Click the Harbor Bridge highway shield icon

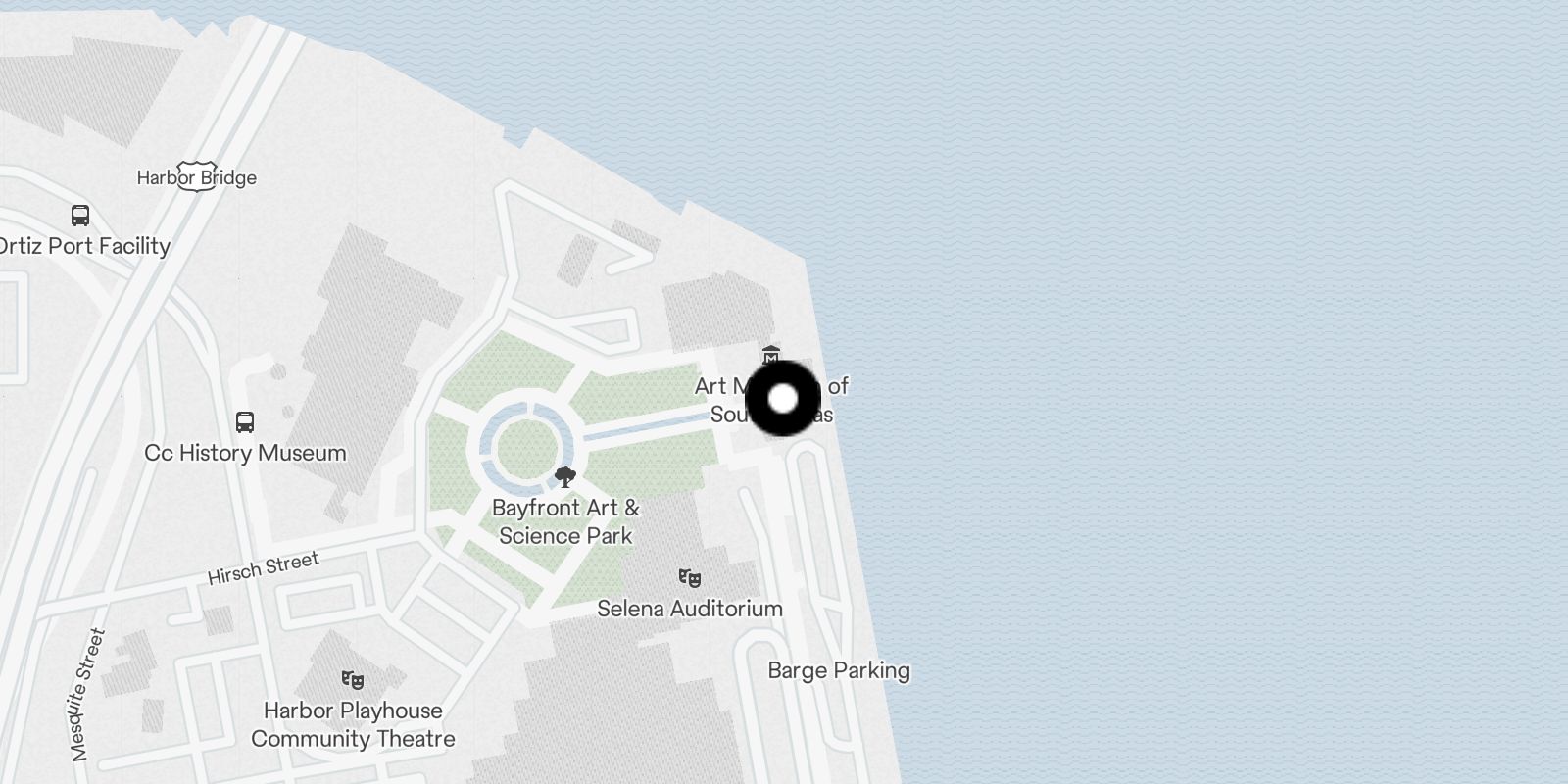(x=197, y=176)
